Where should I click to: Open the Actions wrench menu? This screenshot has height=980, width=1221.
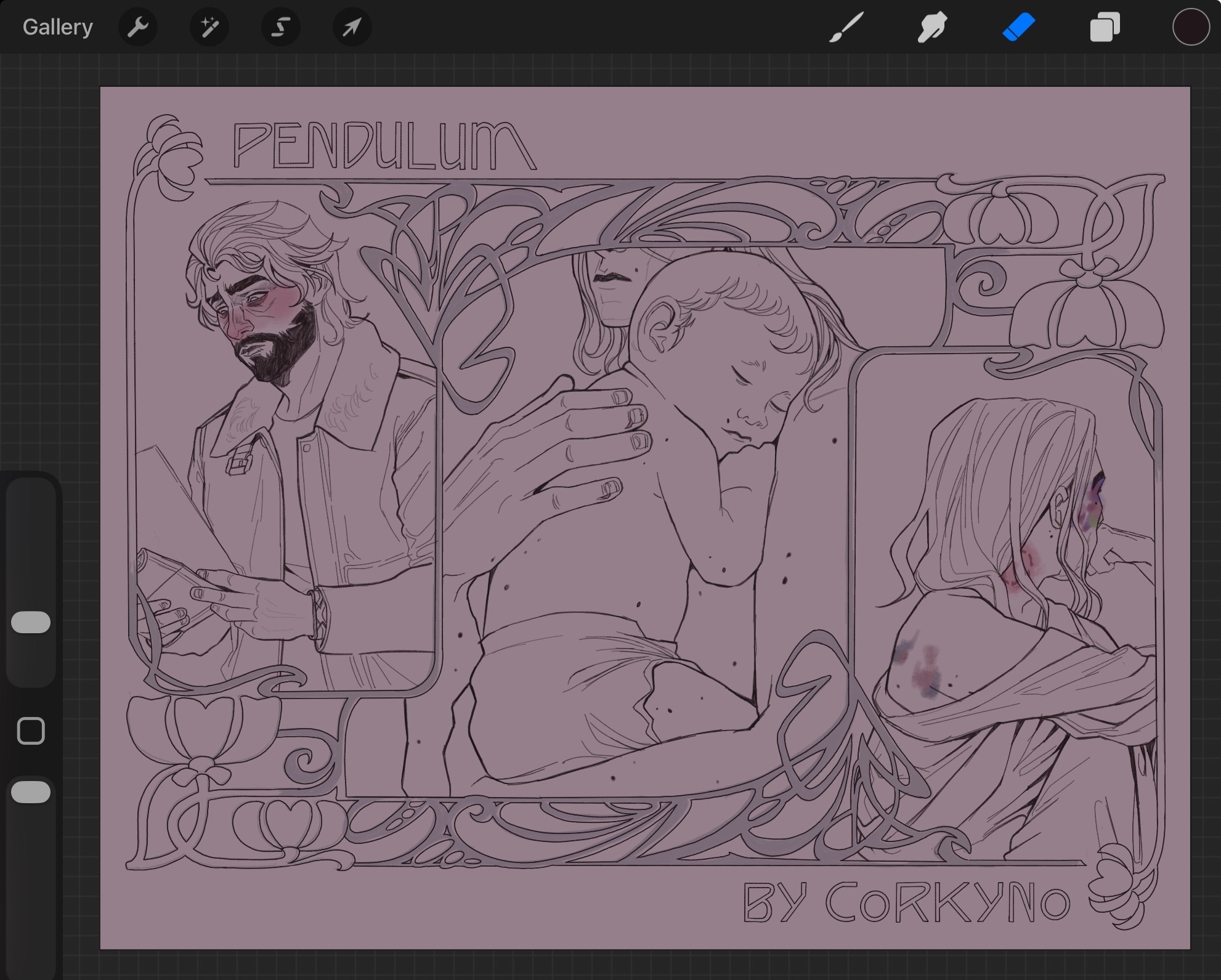point(137,27)
